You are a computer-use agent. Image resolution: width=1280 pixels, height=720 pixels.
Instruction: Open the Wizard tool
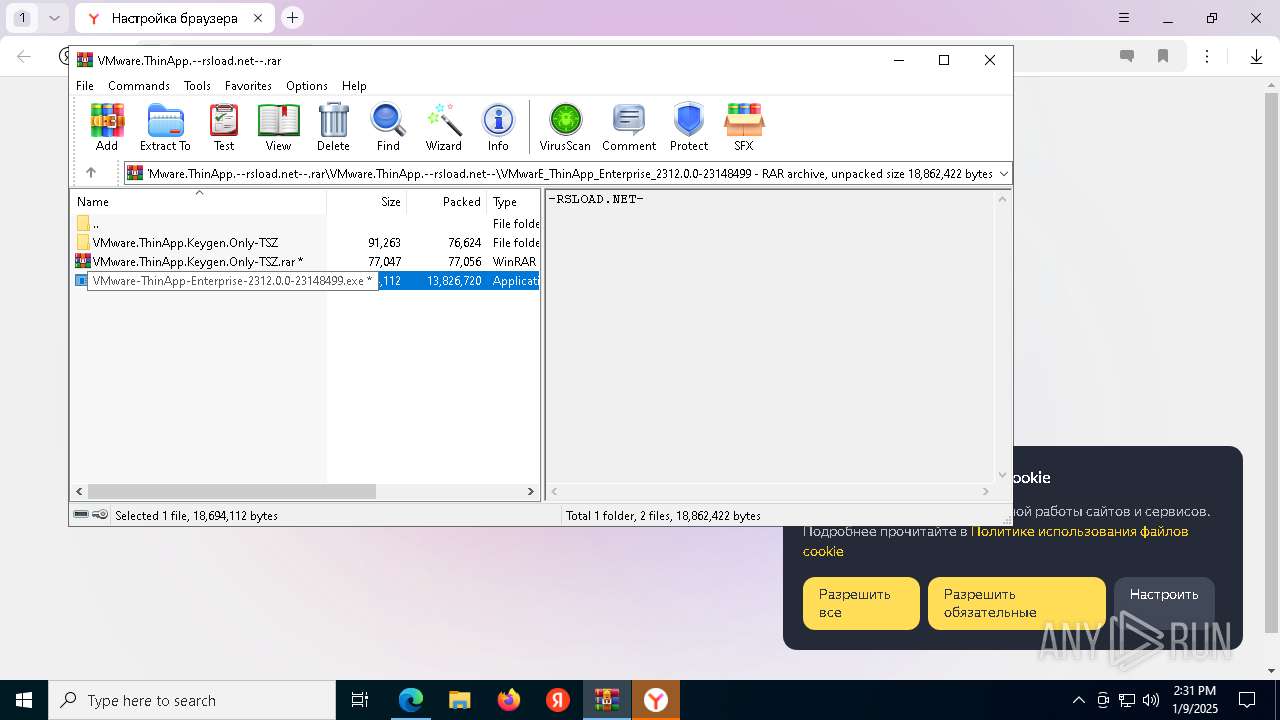(x=444, y=127)
